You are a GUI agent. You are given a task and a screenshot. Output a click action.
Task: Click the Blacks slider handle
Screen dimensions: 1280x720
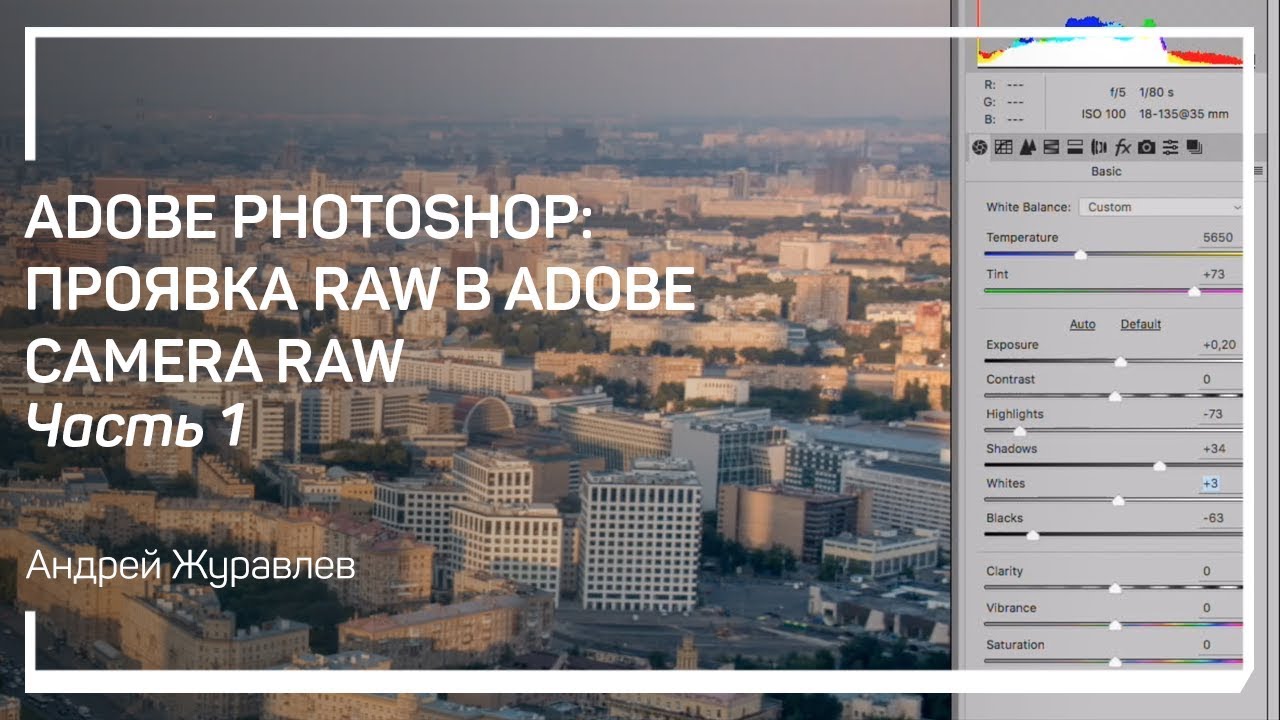pos(1032,536)
